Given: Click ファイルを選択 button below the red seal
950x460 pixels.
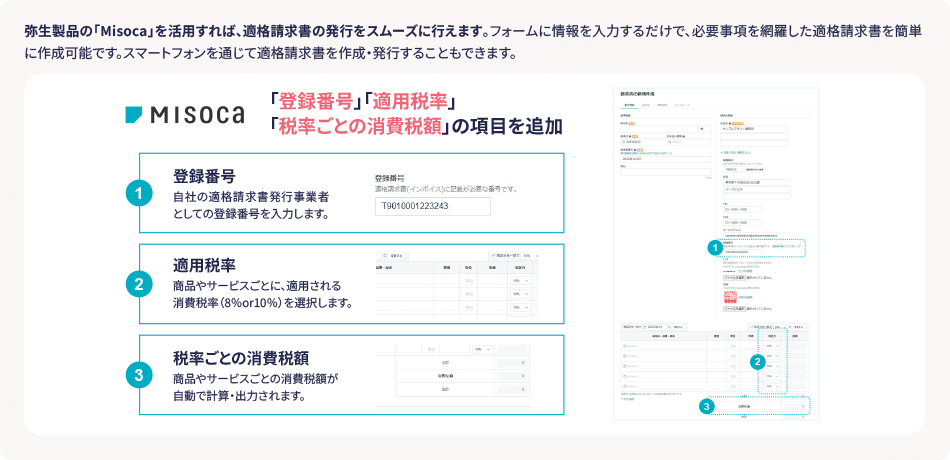Looking at the screenshot, I should click(734, 308).
